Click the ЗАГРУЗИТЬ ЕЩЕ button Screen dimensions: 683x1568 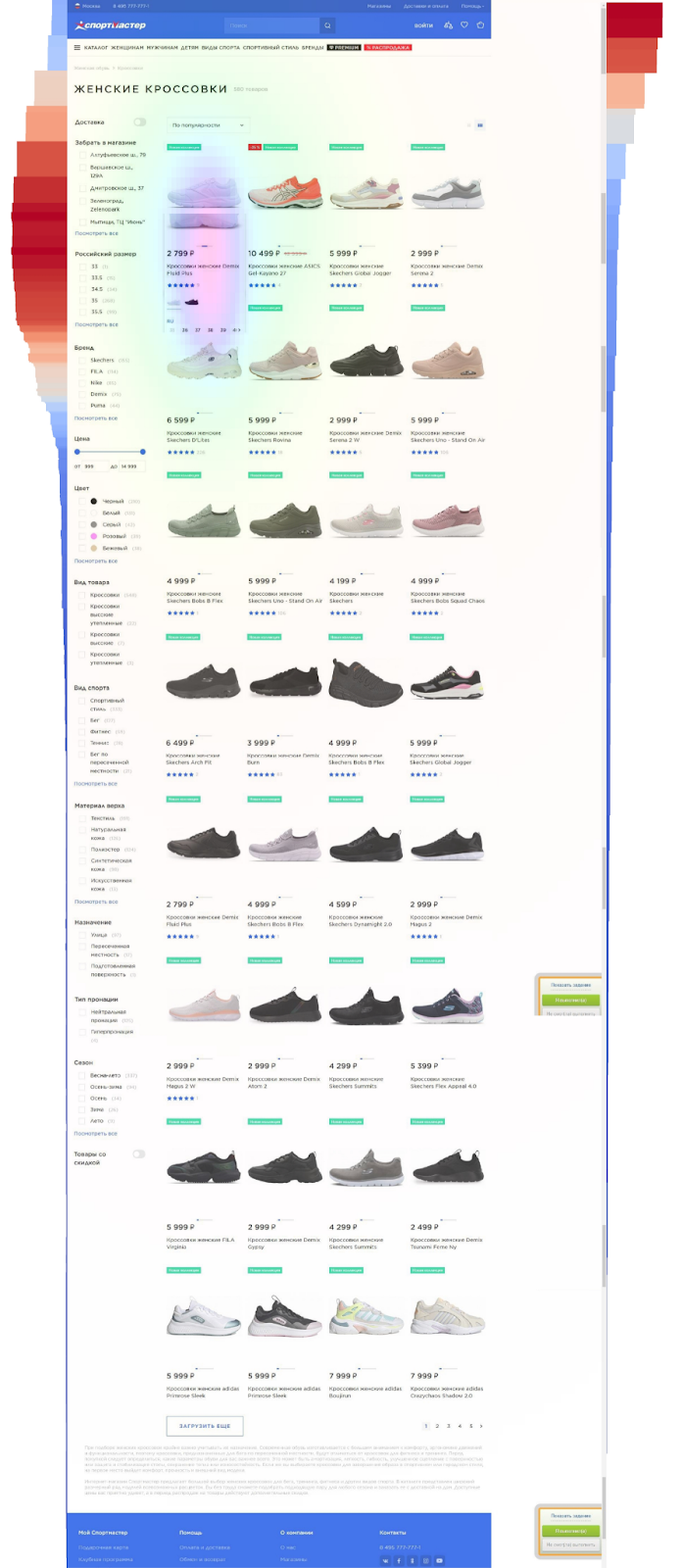pyautogui.click(x=205, y=1426)
